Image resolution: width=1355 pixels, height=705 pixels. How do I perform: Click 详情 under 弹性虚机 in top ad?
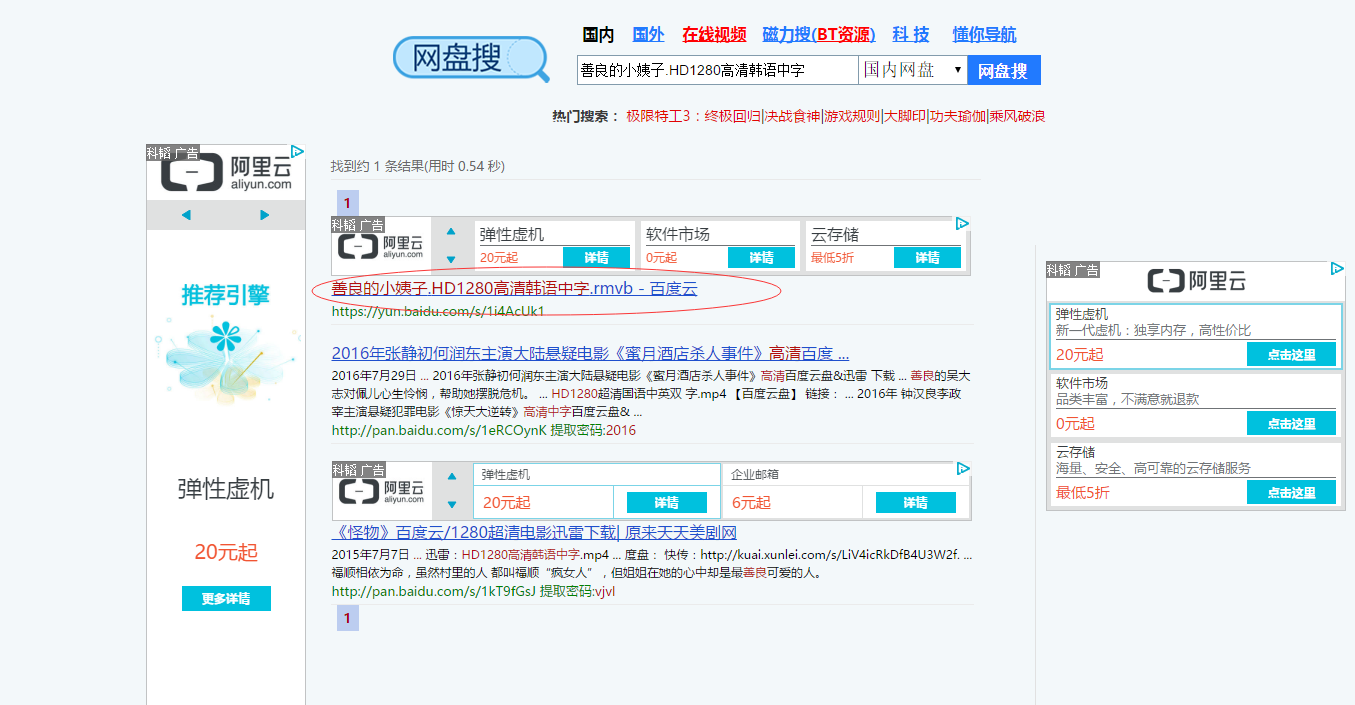pos(597,258)
